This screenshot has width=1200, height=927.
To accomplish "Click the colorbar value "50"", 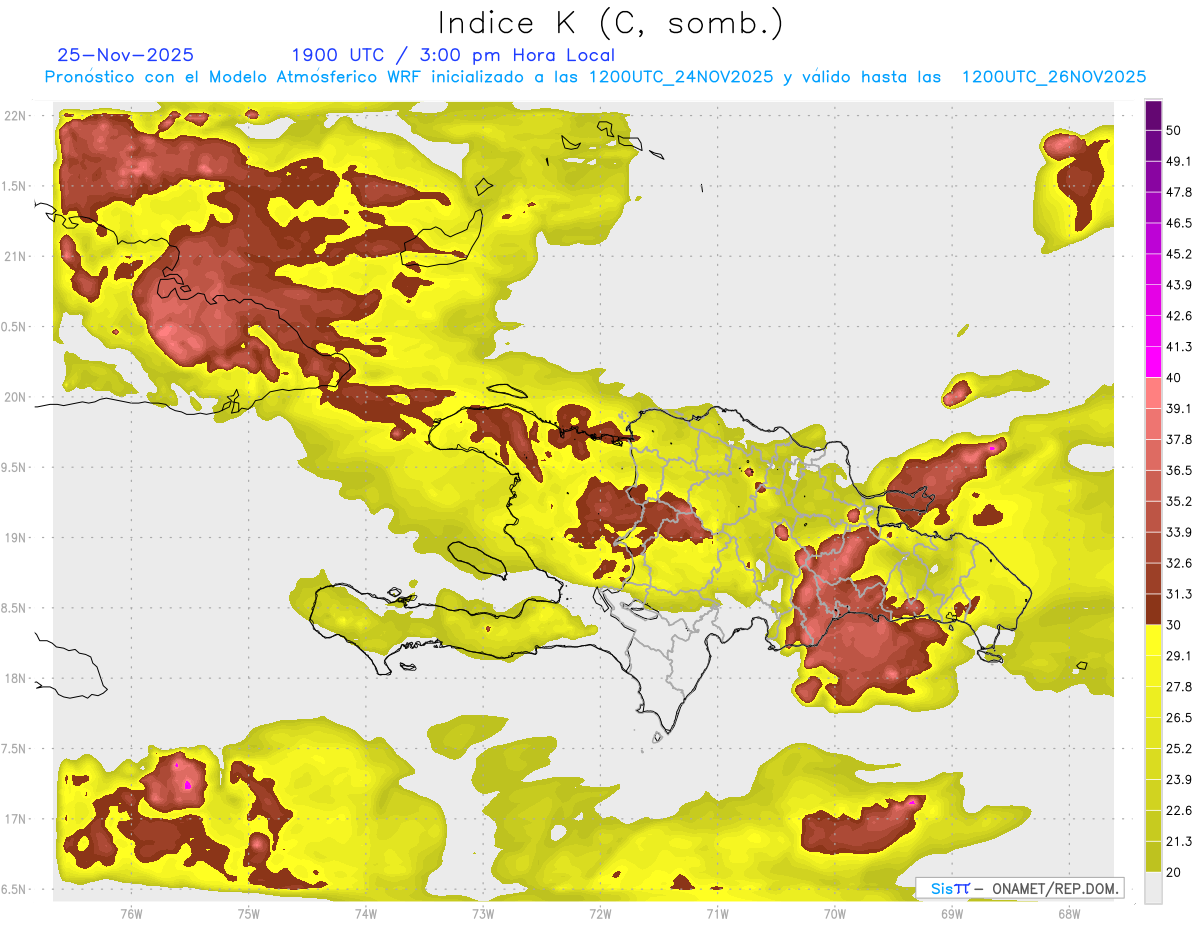I will pos(1174,130).
